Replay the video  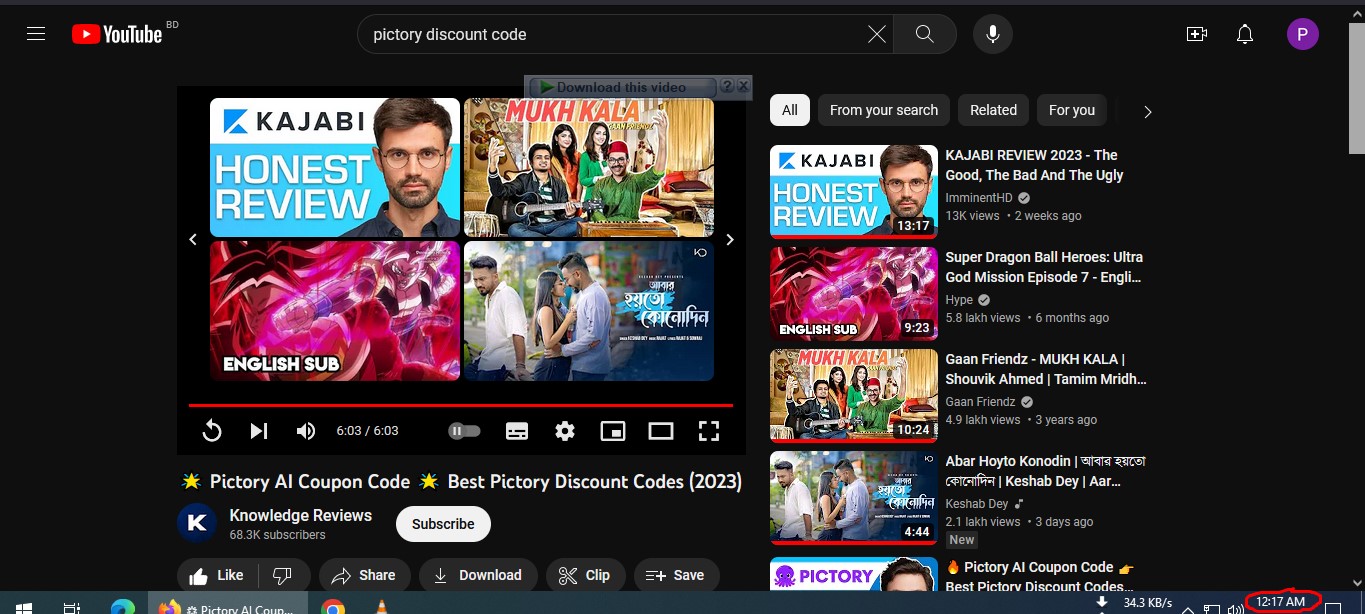coord(212,431)
